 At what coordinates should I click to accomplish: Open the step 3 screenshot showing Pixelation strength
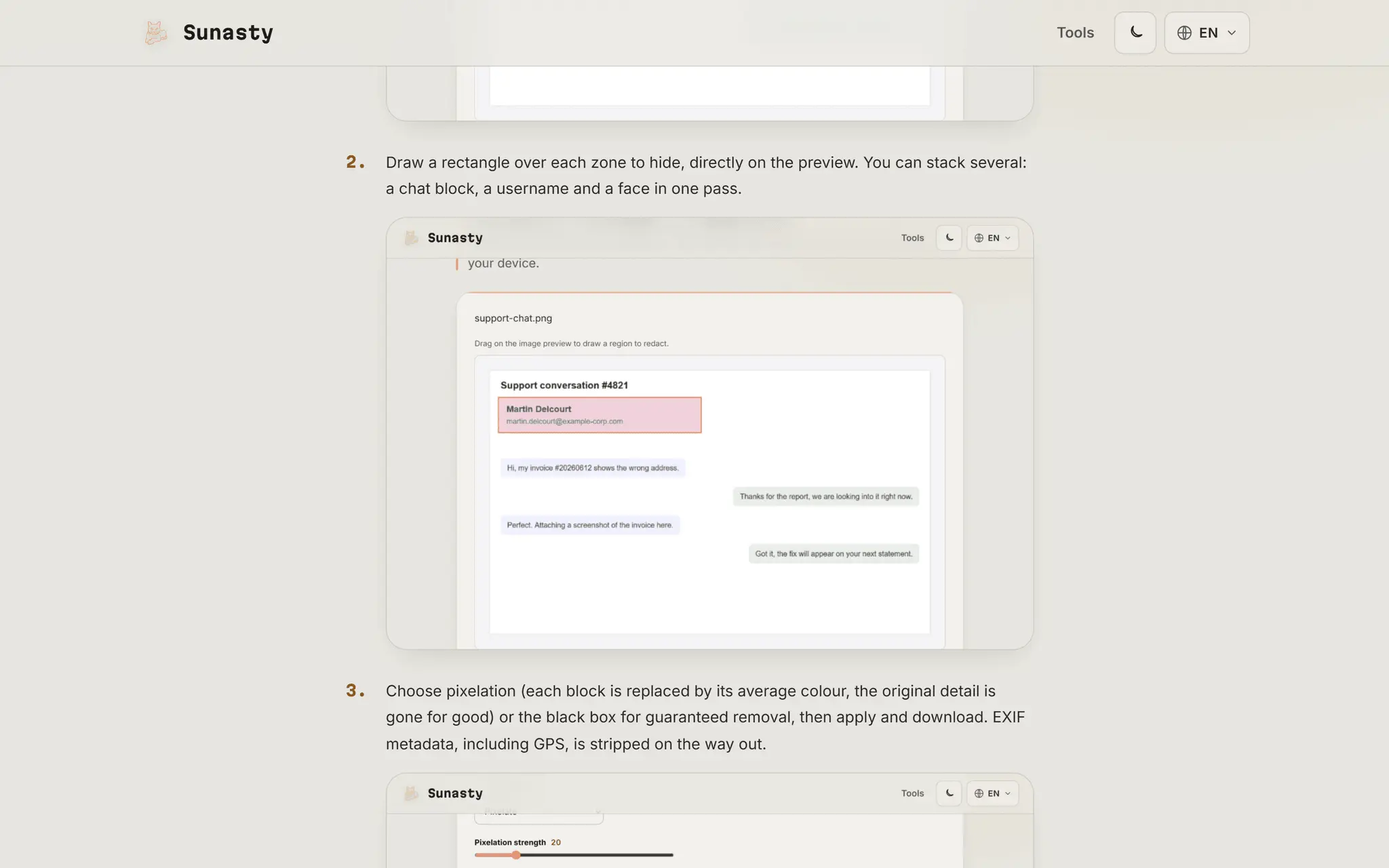[x=709, y=821]
